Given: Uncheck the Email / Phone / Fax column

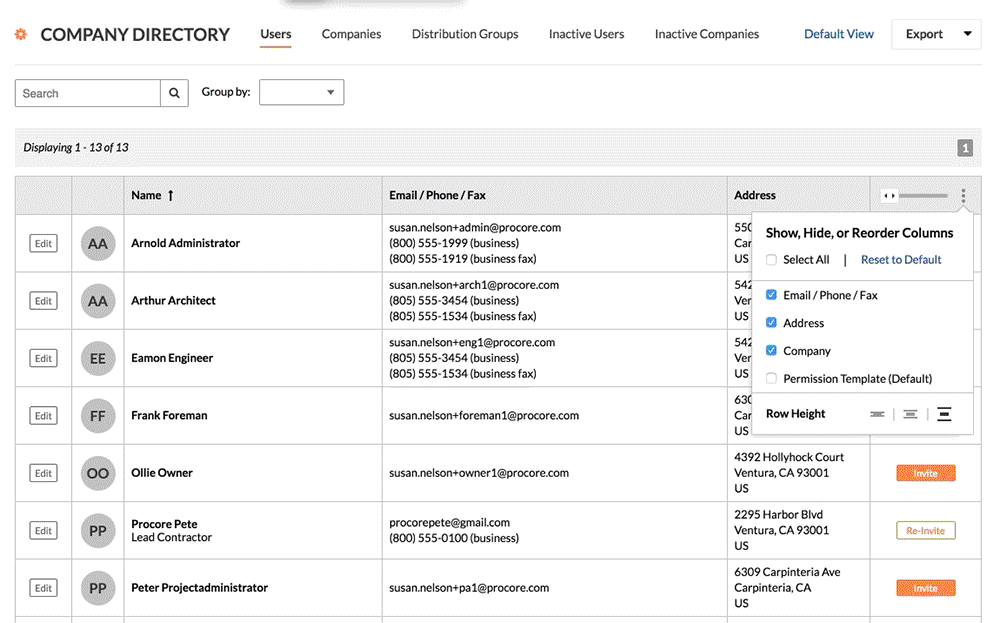Looking at the screenshot, I should tap(771, 295).
